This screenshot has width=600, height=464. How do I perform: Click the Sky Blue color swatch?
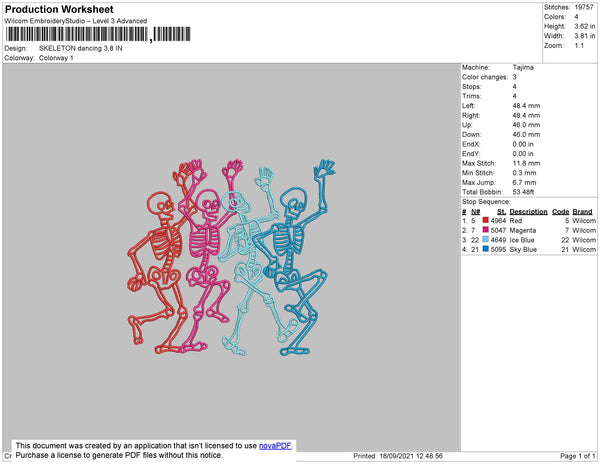pyautogui.click(x=486, y=249)
